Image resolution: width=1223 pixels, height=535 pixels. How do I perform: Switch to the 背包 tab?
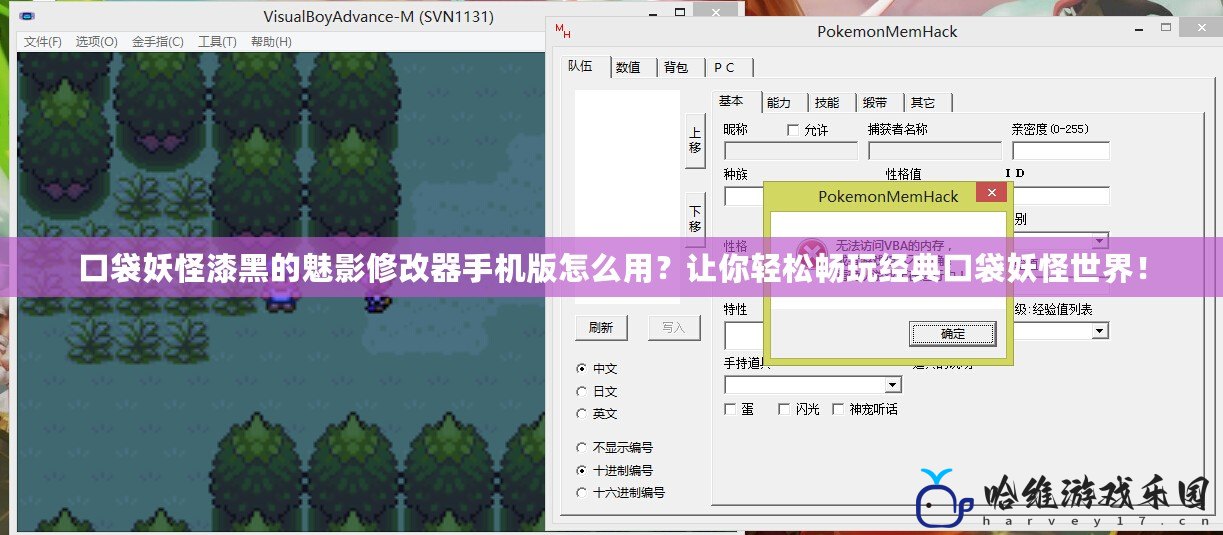pyautogui.click(x=676, y=67)
